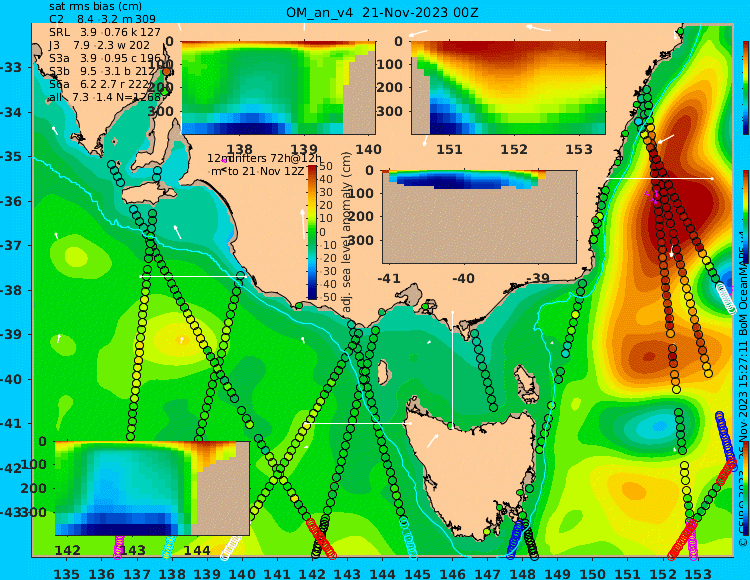This screenshot has width=750, height=580.
Task: Click the 'adj. sea level anomaly (cm)' label
Action: point(347,232)
